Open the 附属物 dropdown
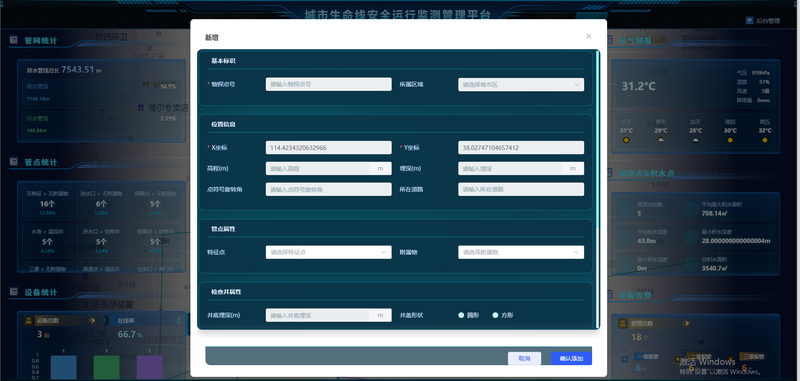800x381 pixels. 521,252
